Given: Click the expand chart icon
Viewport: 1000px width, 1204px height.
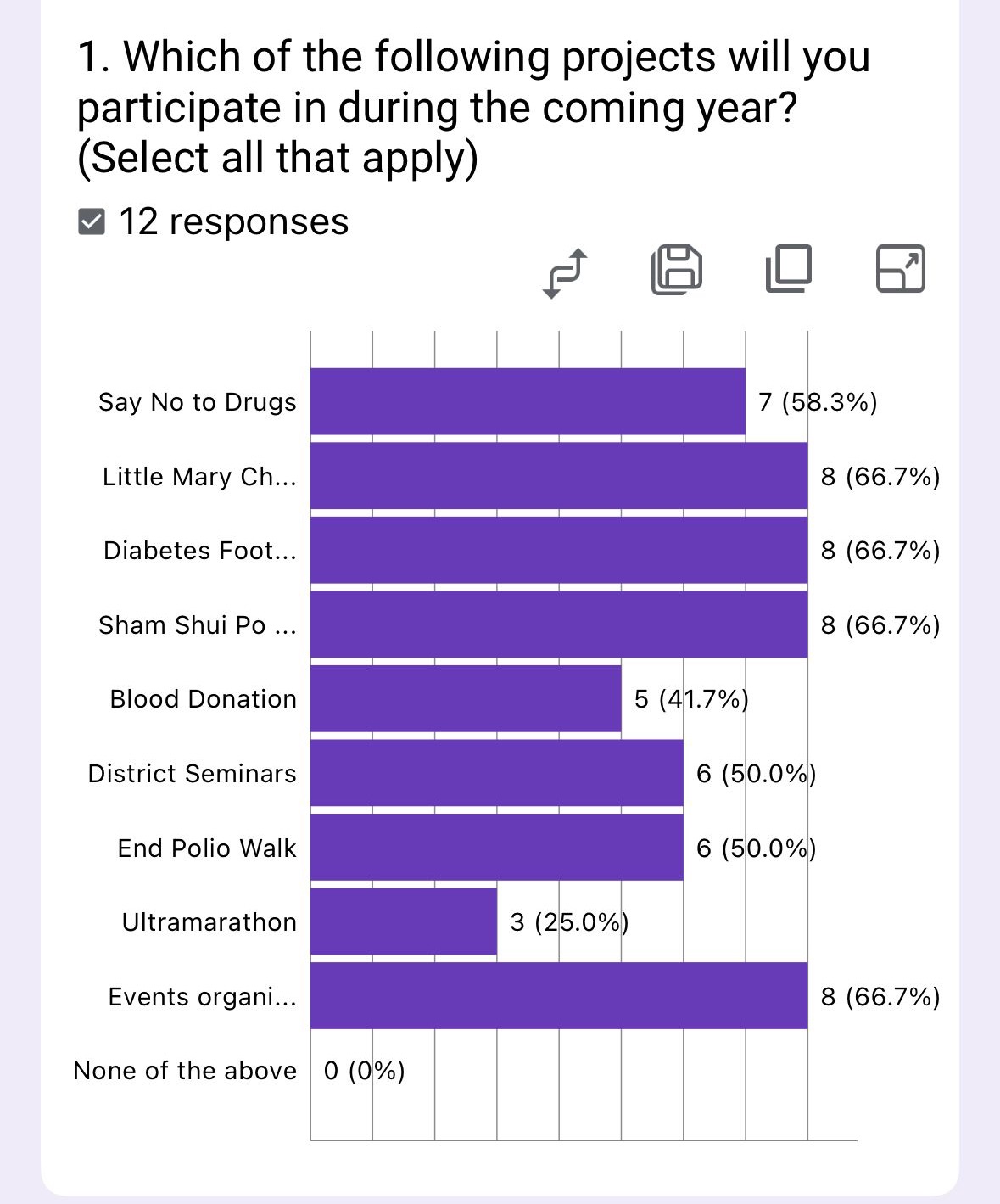Looking at the screenshot, I should [900, 269].
